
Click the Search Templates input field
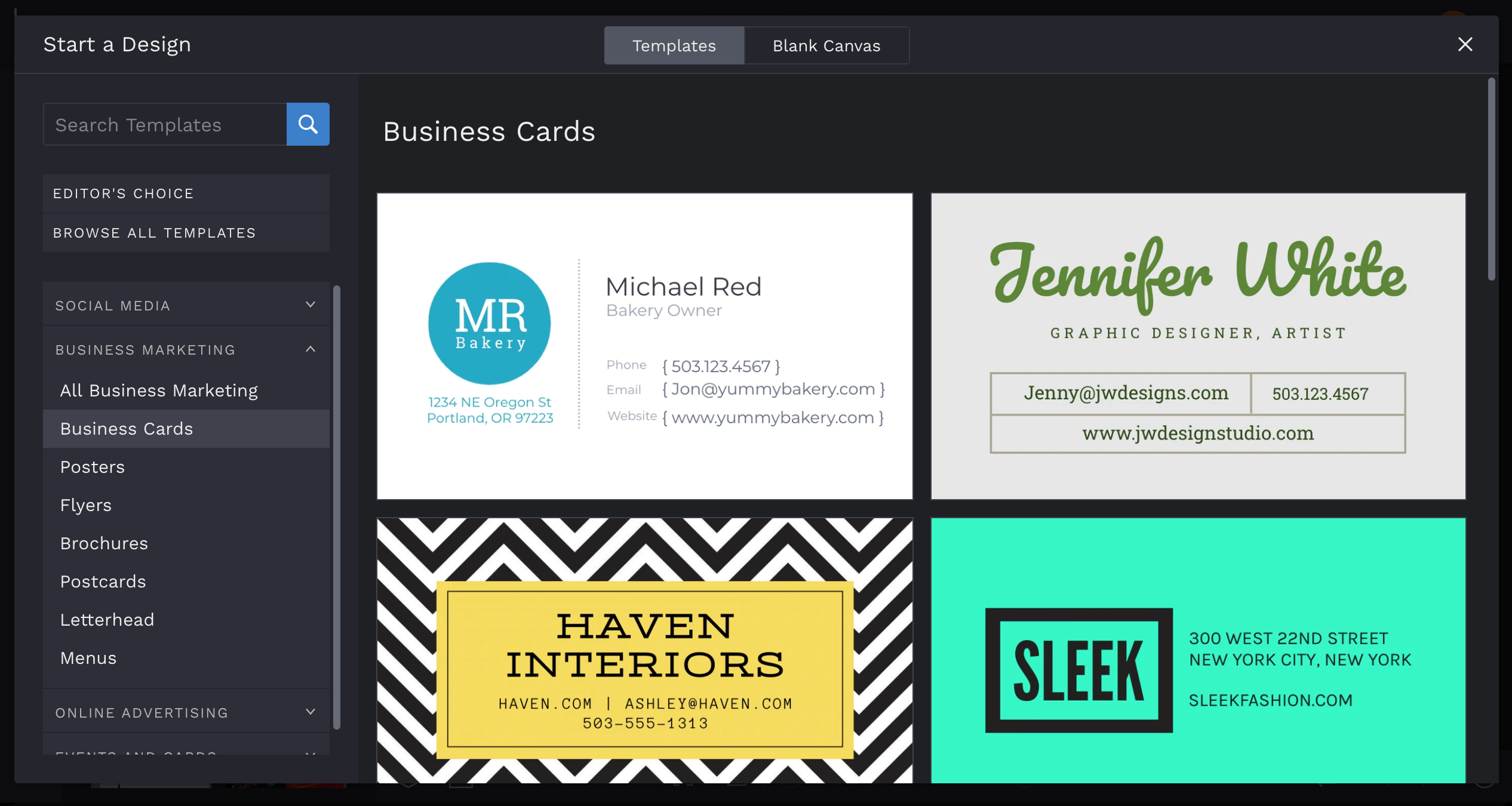click(165, 124)
